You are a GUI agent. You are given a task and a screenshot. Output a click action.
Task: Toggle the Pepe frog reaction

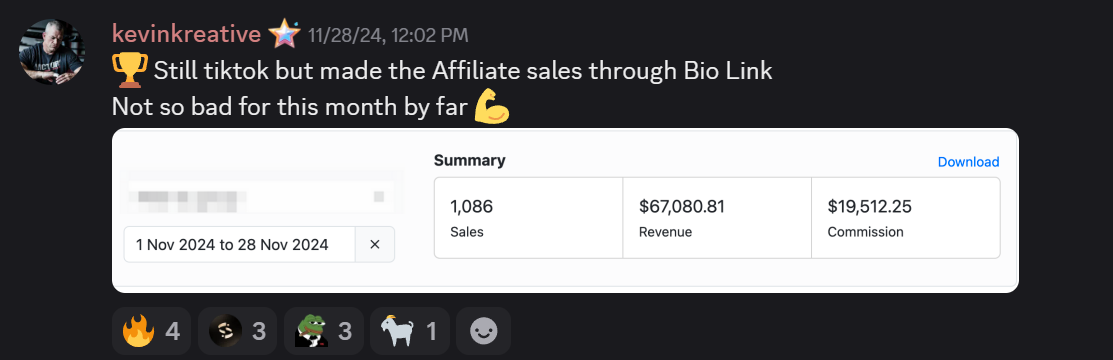tap(324, 331)
